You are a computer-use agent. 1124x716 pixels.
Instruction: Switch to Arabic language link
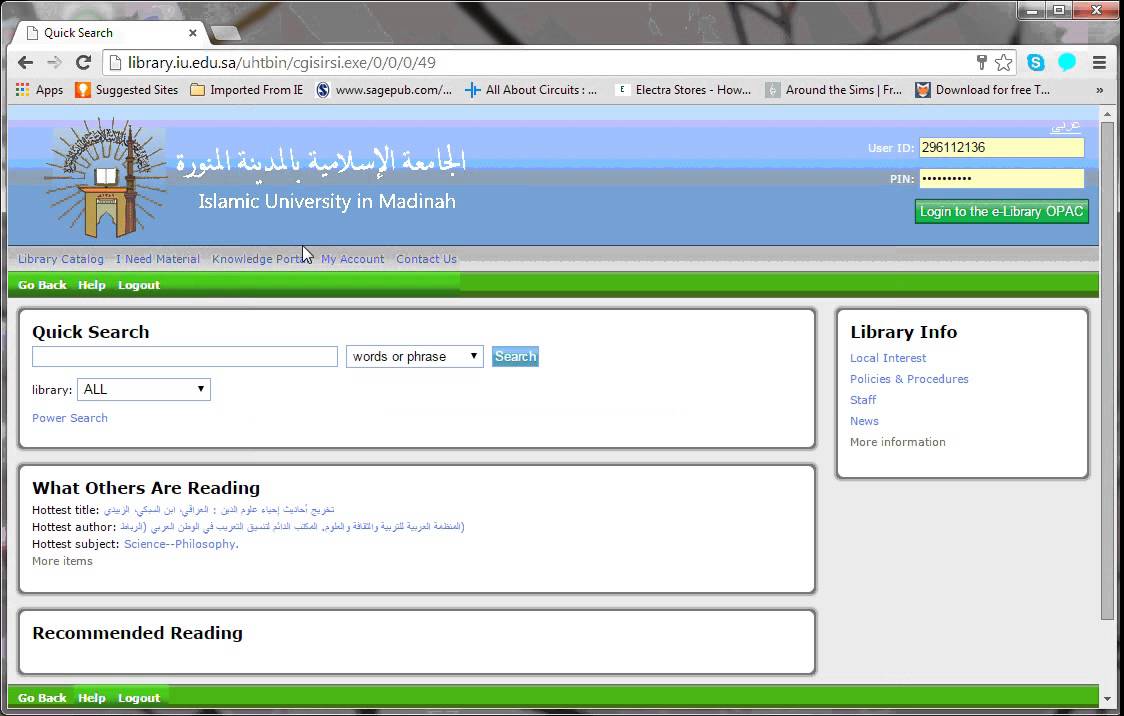tap(1066, 125)
